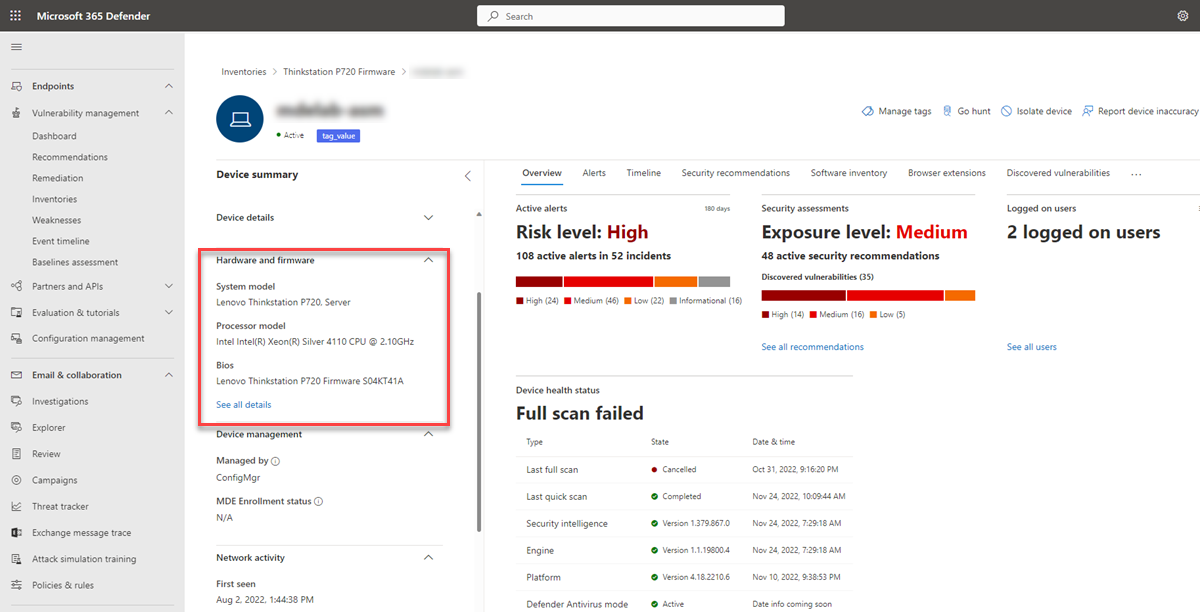Click the See all recommendations link

[813, 347]
